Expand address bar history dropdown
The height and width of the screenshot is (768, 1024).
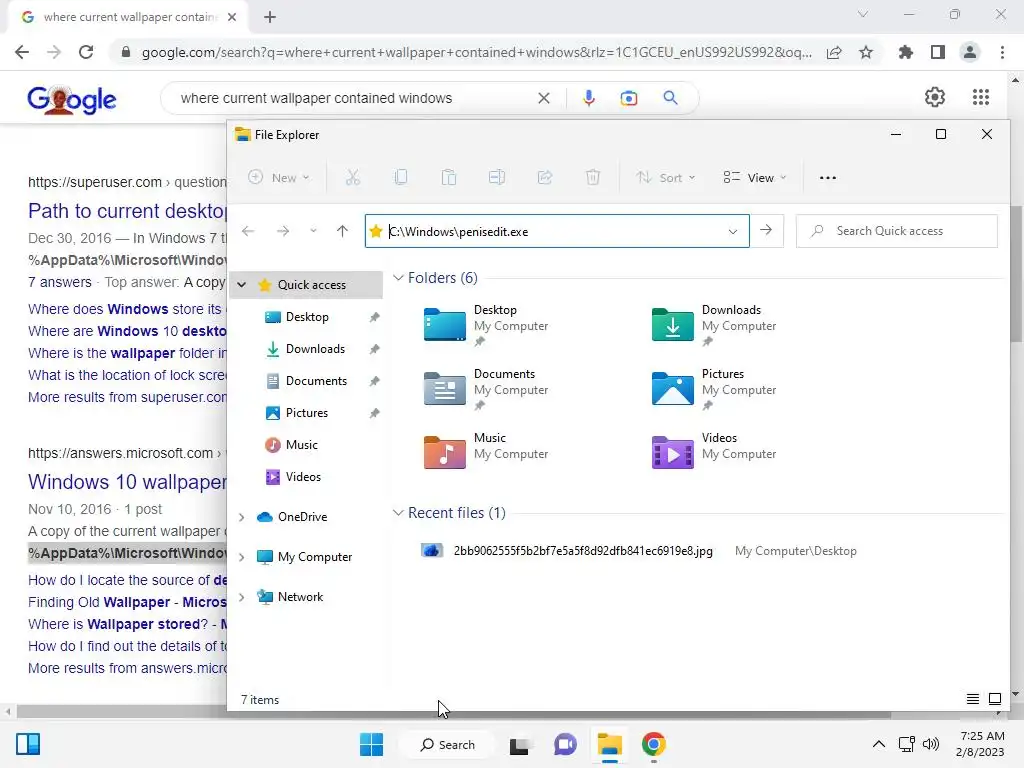point(733,231)
